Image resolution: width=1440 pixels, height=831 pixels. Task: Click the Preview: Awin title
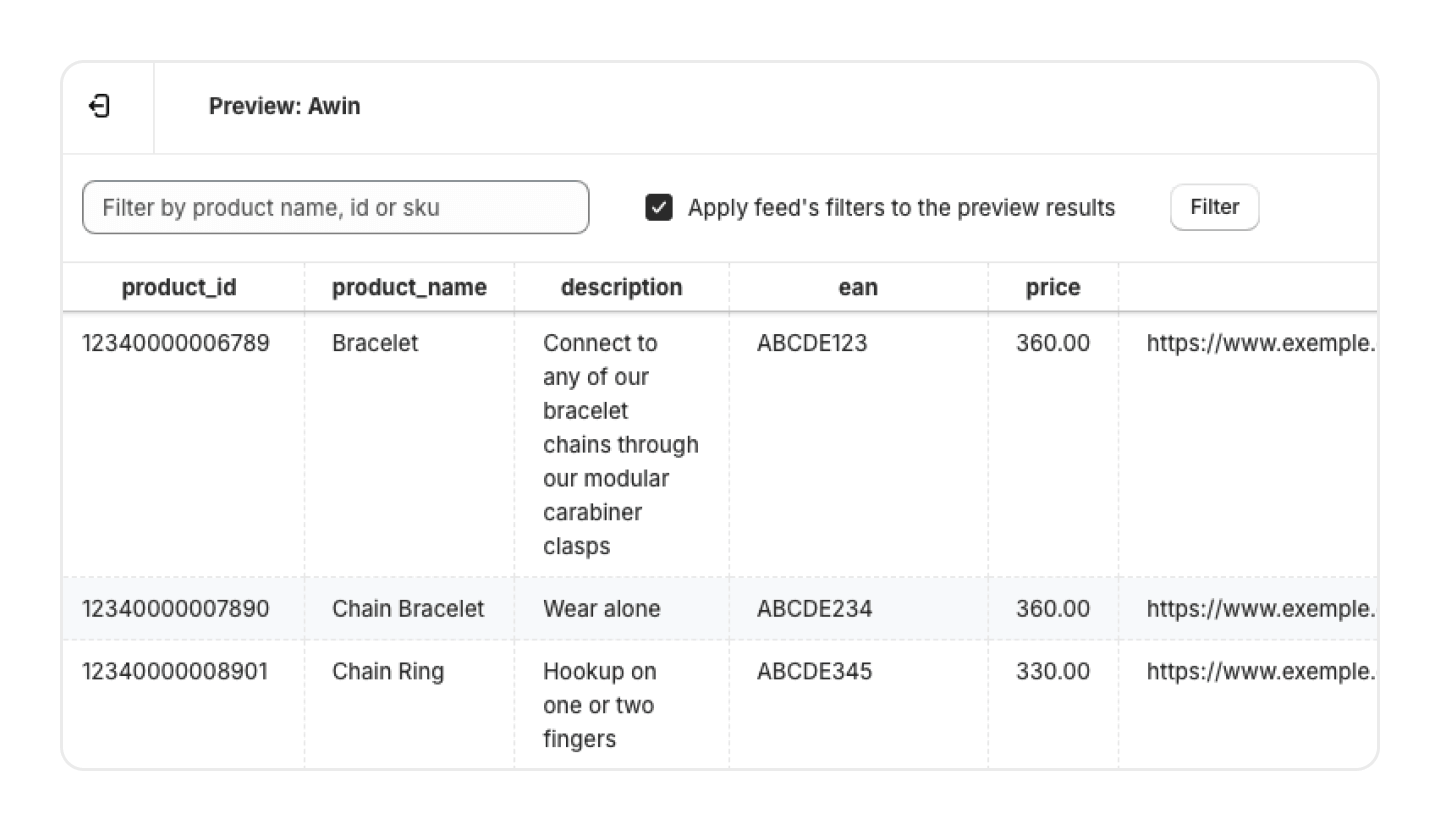(284, 106)
